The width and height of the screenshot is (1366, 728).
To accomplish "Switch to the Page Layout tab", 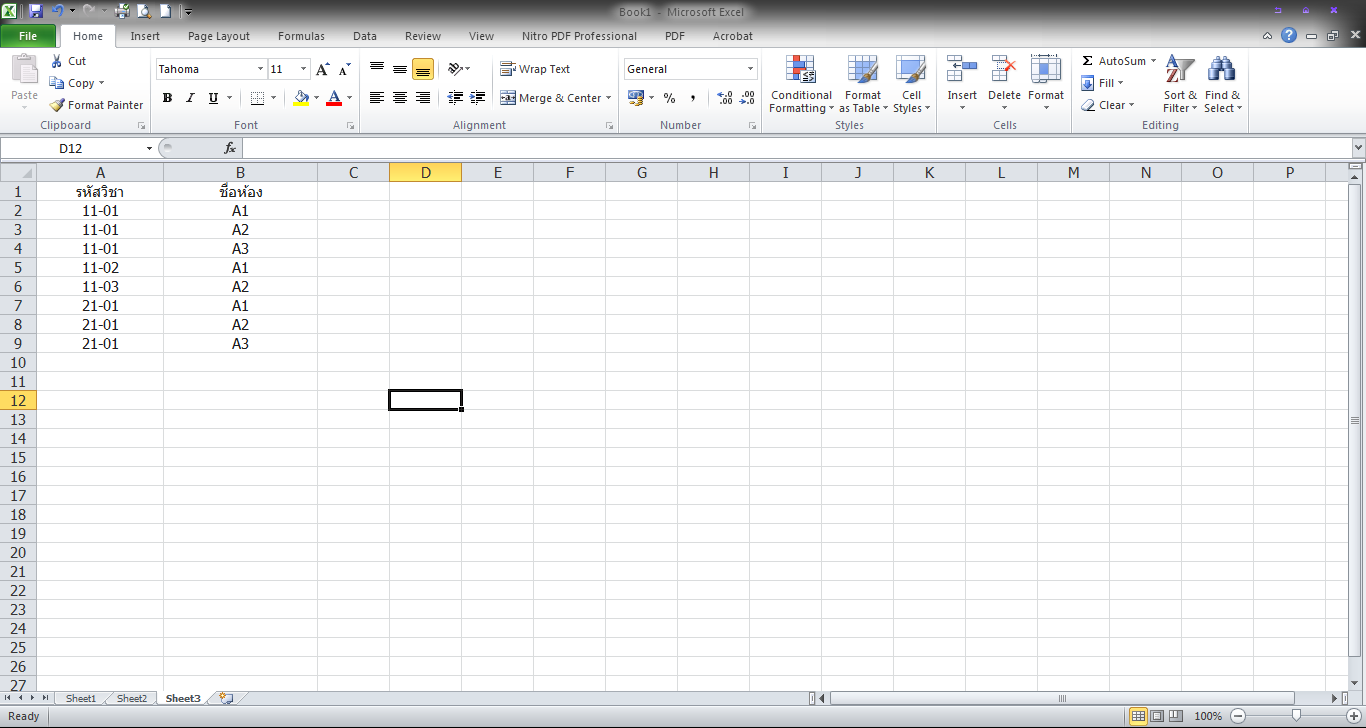I will [219, 36].
